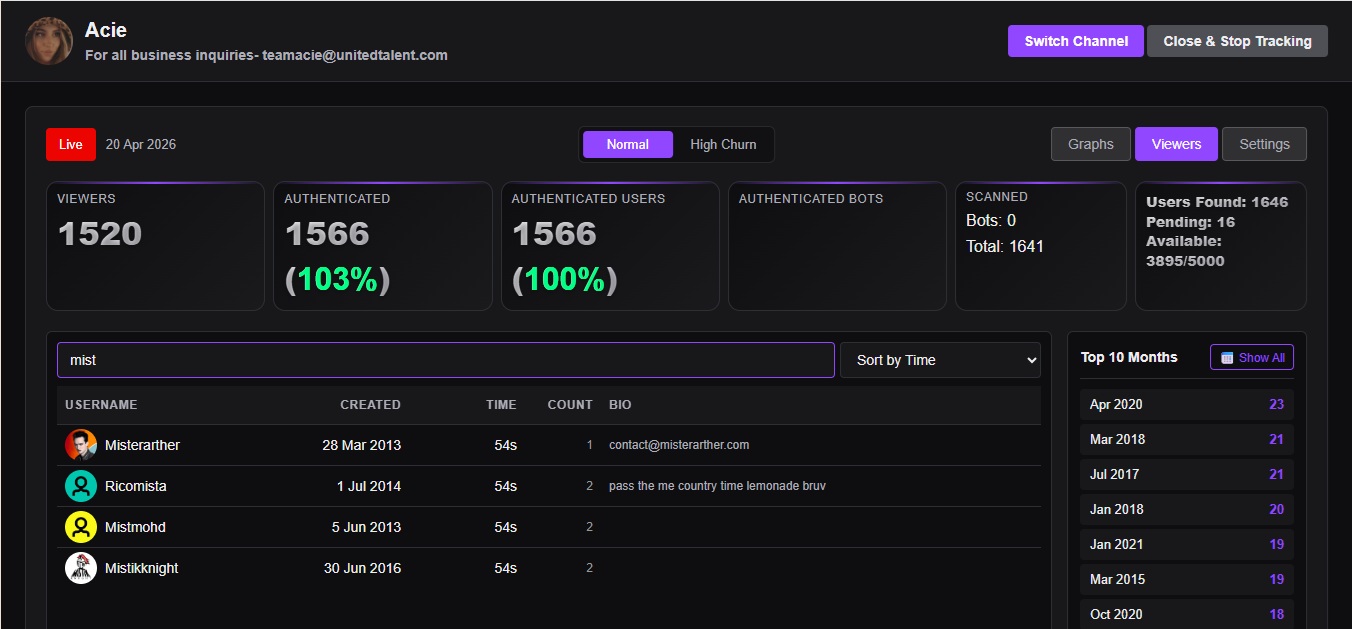Viewport: 1352px width, 629px height.
Task: Focus the search field containing 'mist'
Action: [446, 360]
